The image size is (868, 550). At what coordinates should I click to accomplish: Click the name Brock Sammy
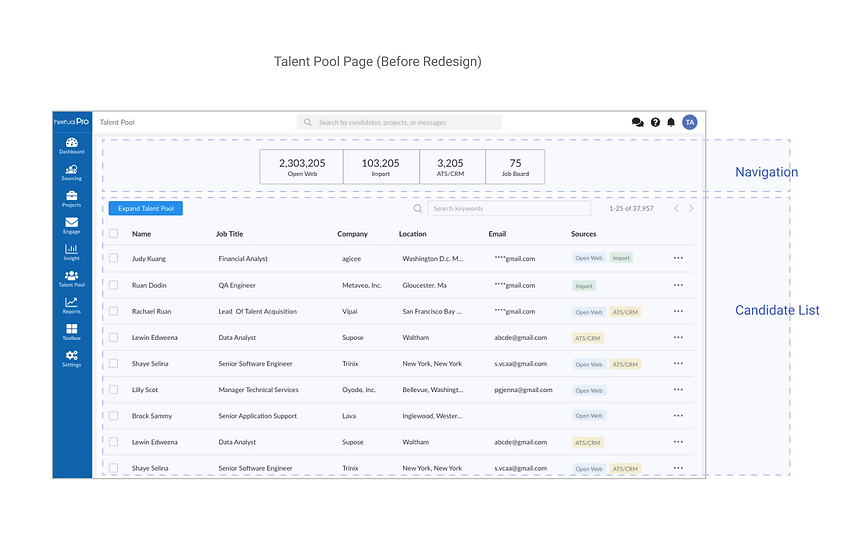(x=152, y=416)
